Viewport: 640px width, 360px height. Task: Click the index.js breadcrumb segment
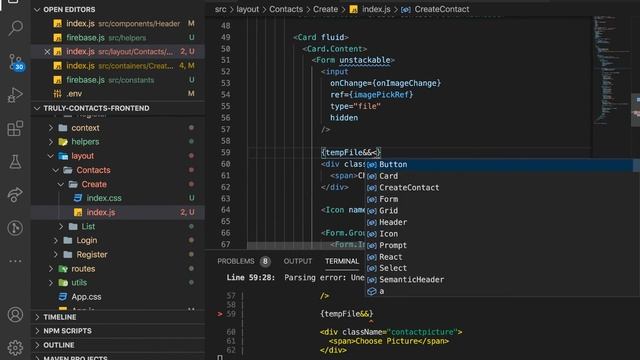tap(370, 9)
